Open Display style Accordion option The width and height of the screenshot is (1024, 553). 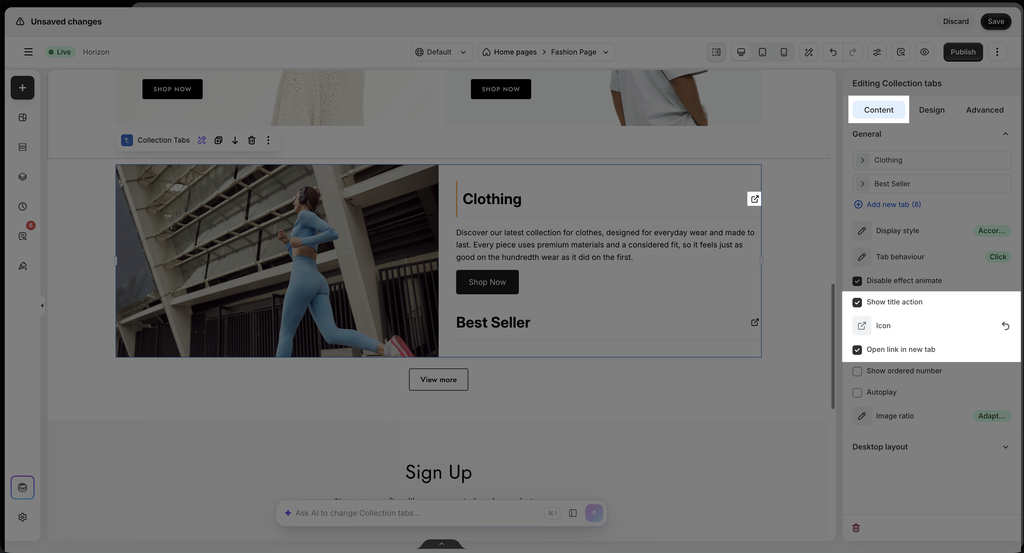click(x=991, y=231)
